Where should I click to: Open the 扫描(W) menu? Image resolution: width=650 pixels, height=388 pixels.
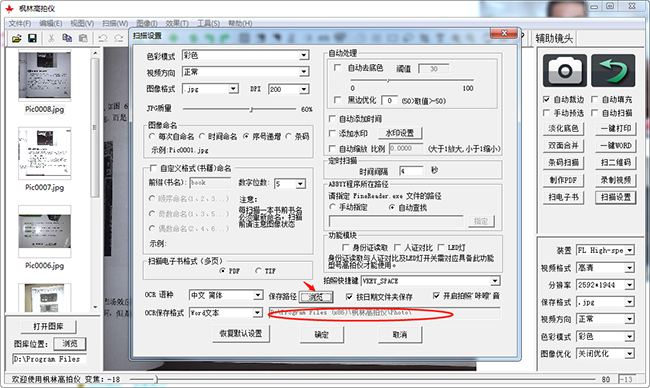(x=115, y=23)
